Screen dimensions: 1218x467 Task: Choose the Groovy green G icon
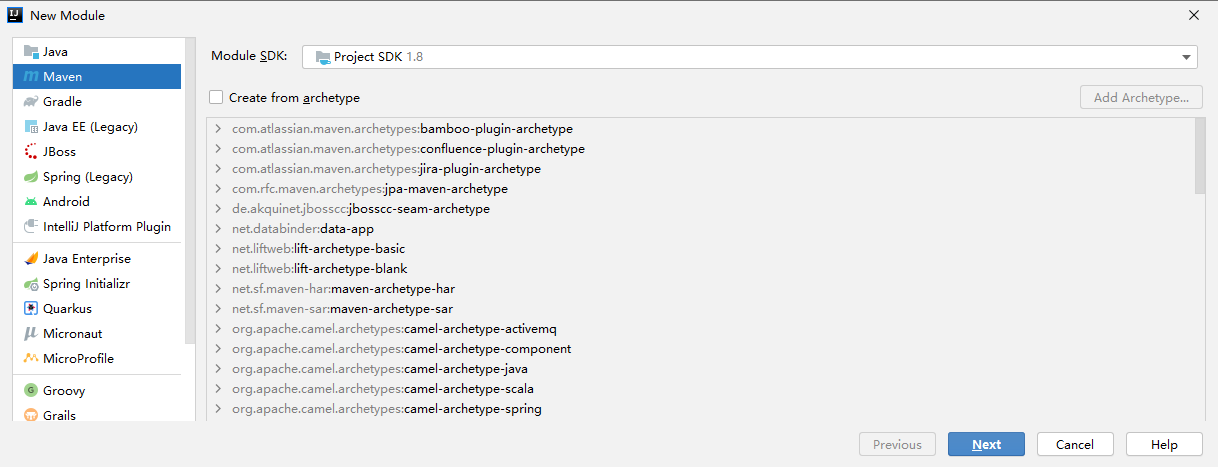[x=31, y=391]
